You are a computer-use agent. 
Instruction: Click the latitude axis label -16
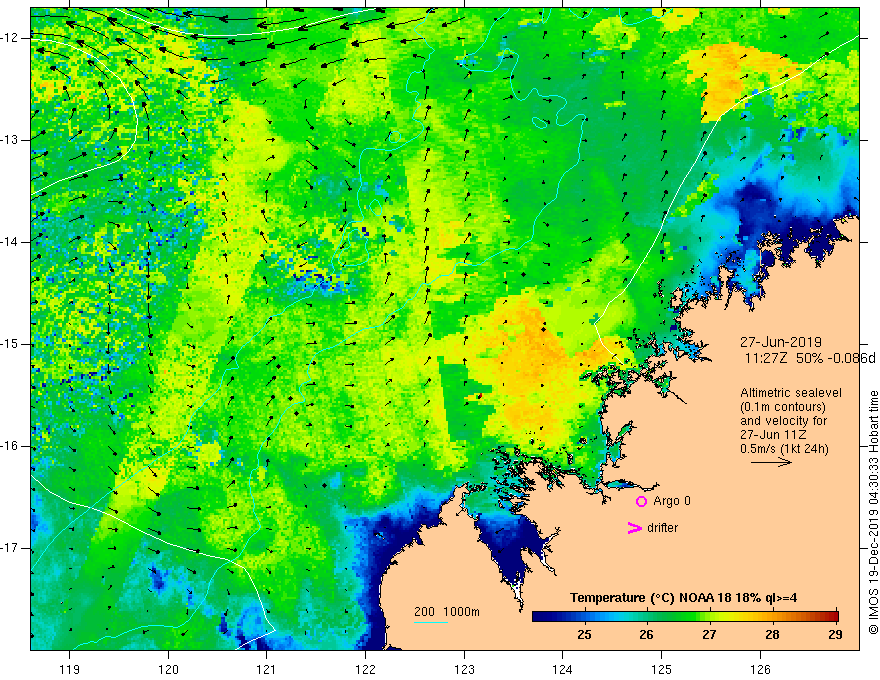click(11, 446)
